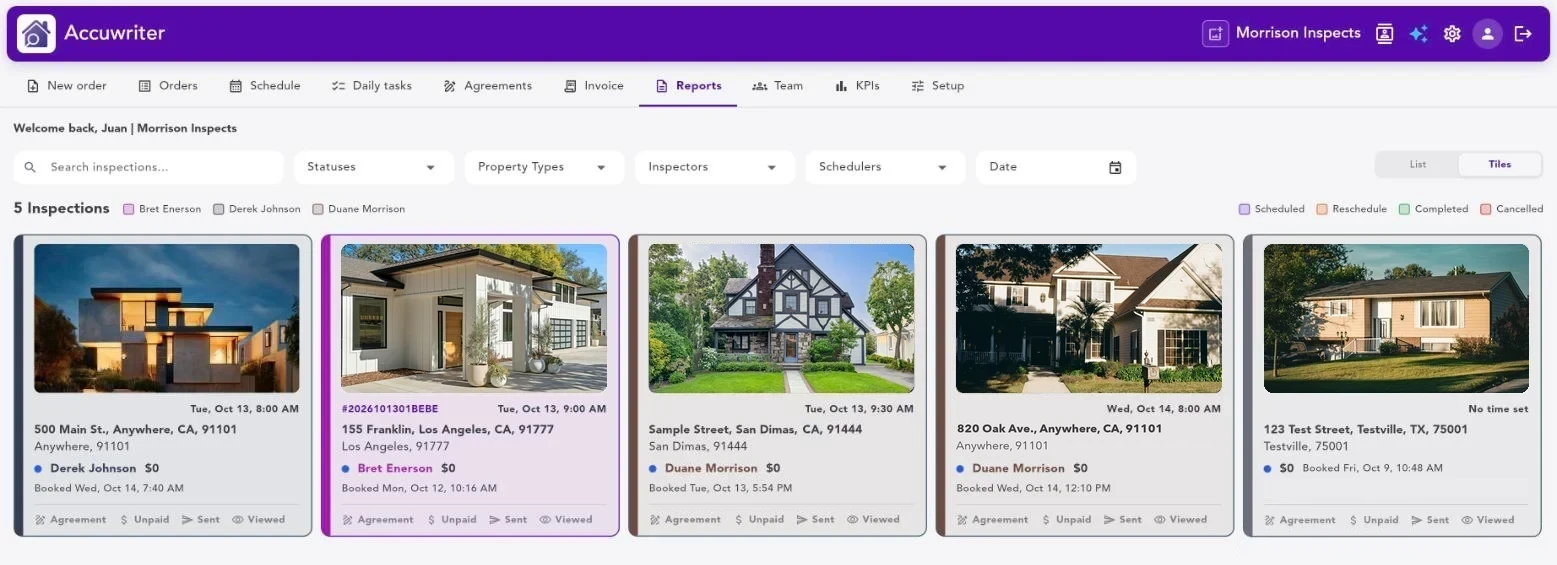Click Bret Enerson name on Franklin card

(395, 468)
